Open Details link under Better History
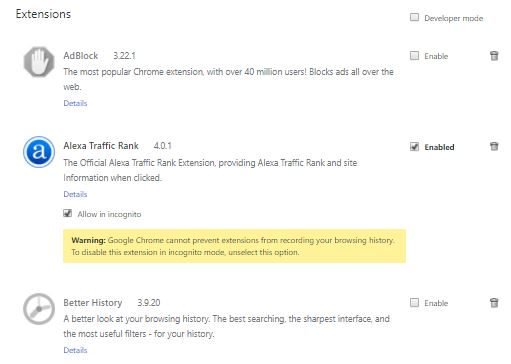This screenshot has height=364, width=511. pos(75,350)
